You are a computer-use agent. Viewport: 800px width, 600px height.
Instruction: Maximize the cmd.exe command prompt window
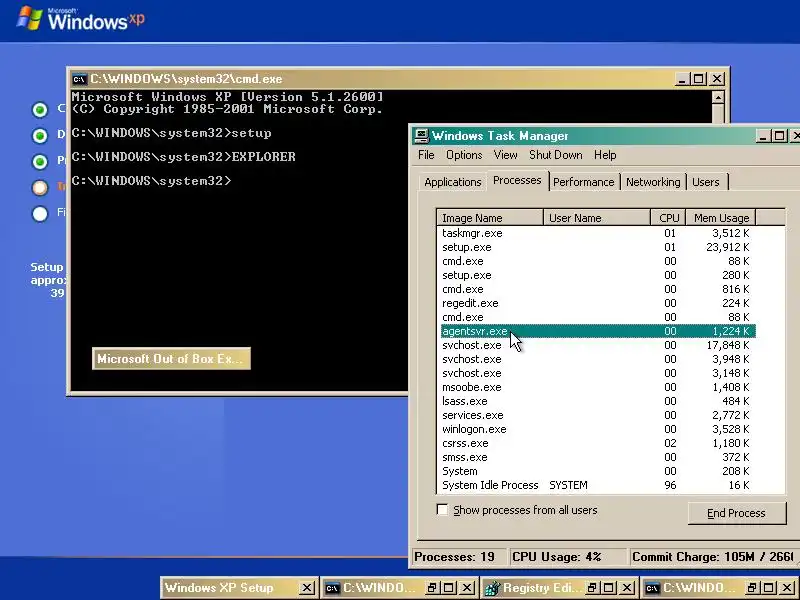click(698, 79)
